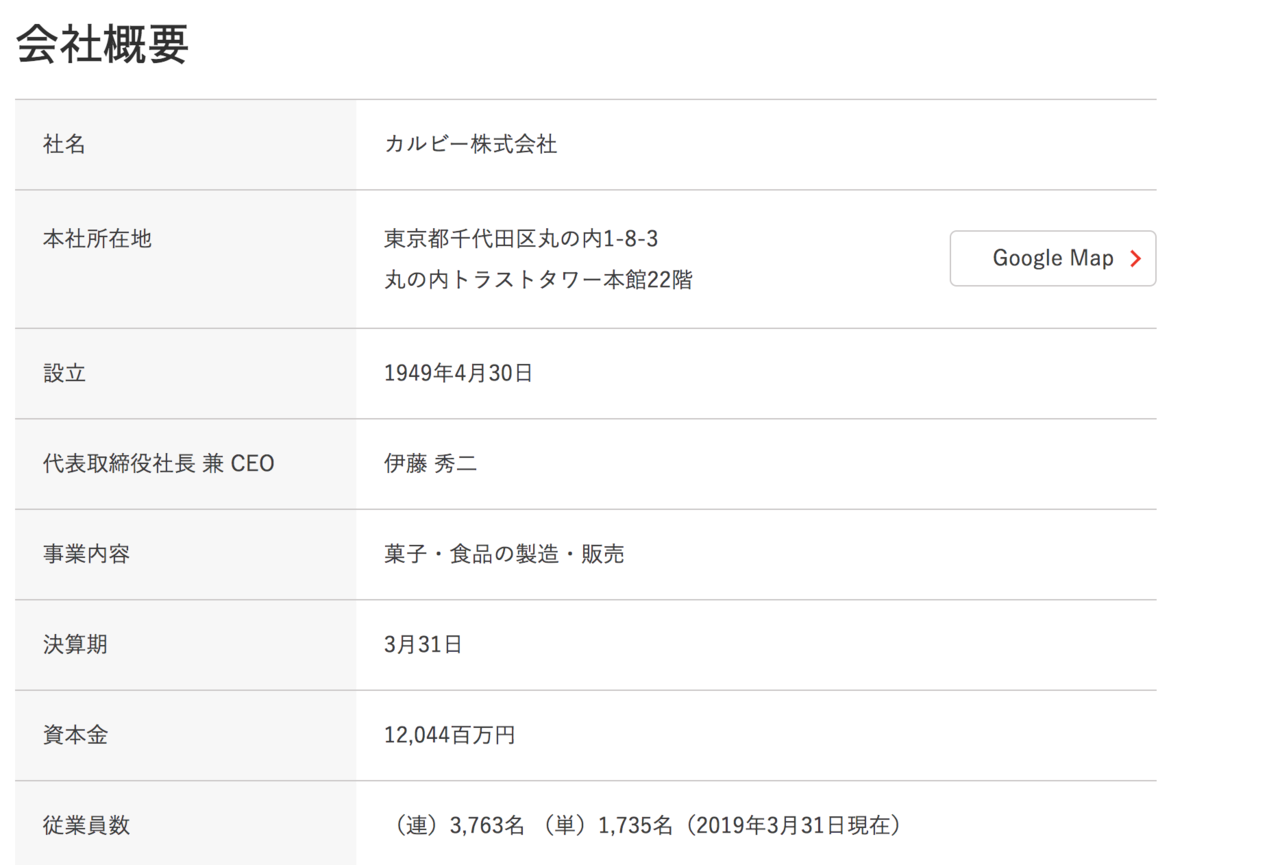Select address line 丸の内トラストタワー本館22階

pos(538,280)
